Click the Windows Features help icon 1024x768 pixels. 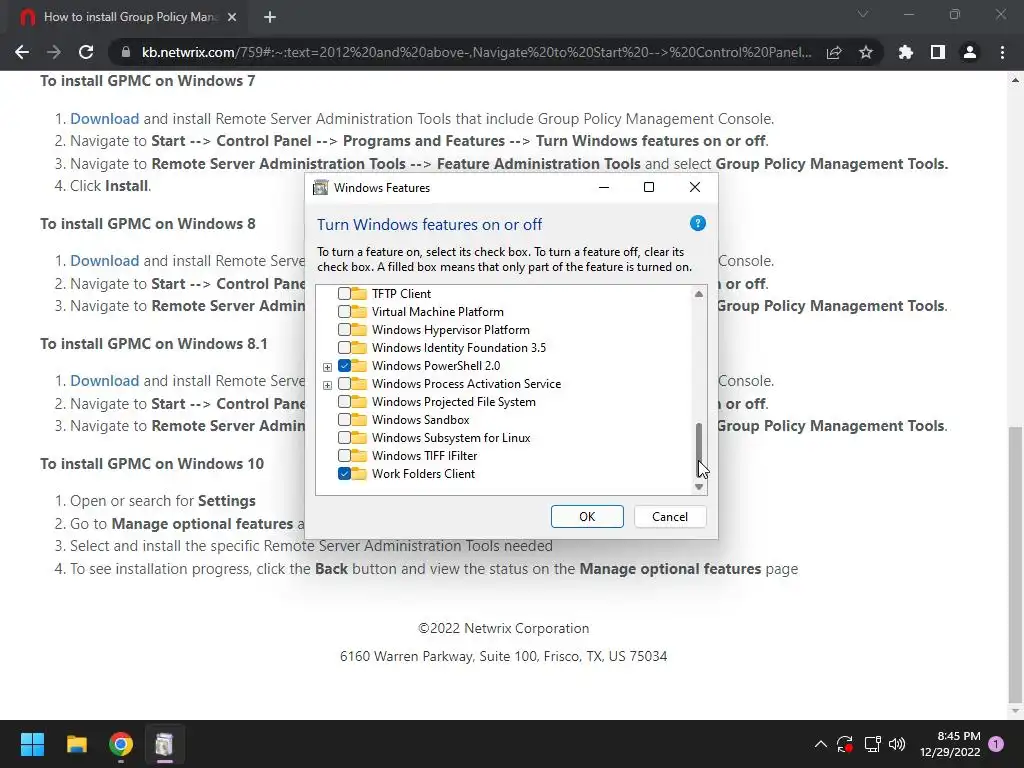pos(697,223)
